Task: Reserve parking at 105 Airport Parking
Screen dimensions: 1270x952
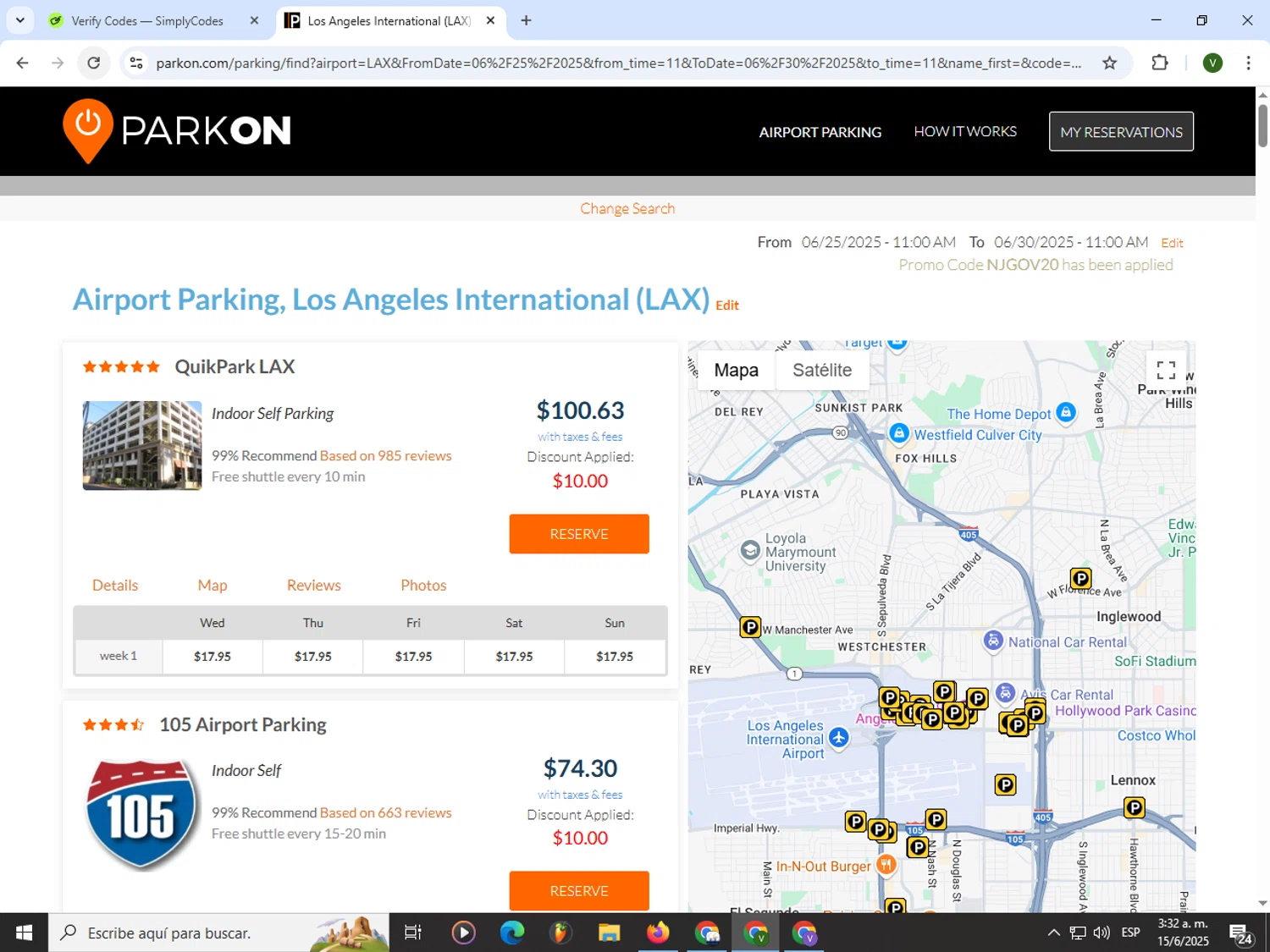Action: 579,891
